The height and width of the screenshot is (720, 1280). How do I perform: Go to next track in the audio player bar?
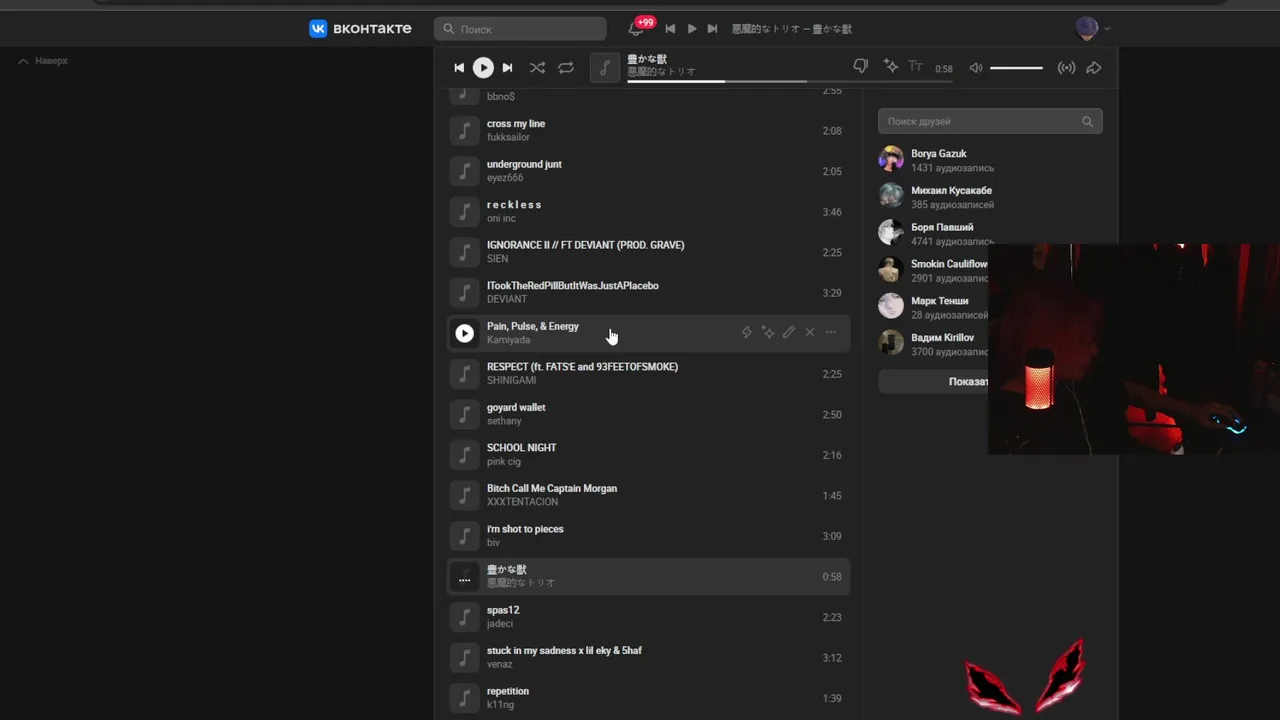click(507, 68)
